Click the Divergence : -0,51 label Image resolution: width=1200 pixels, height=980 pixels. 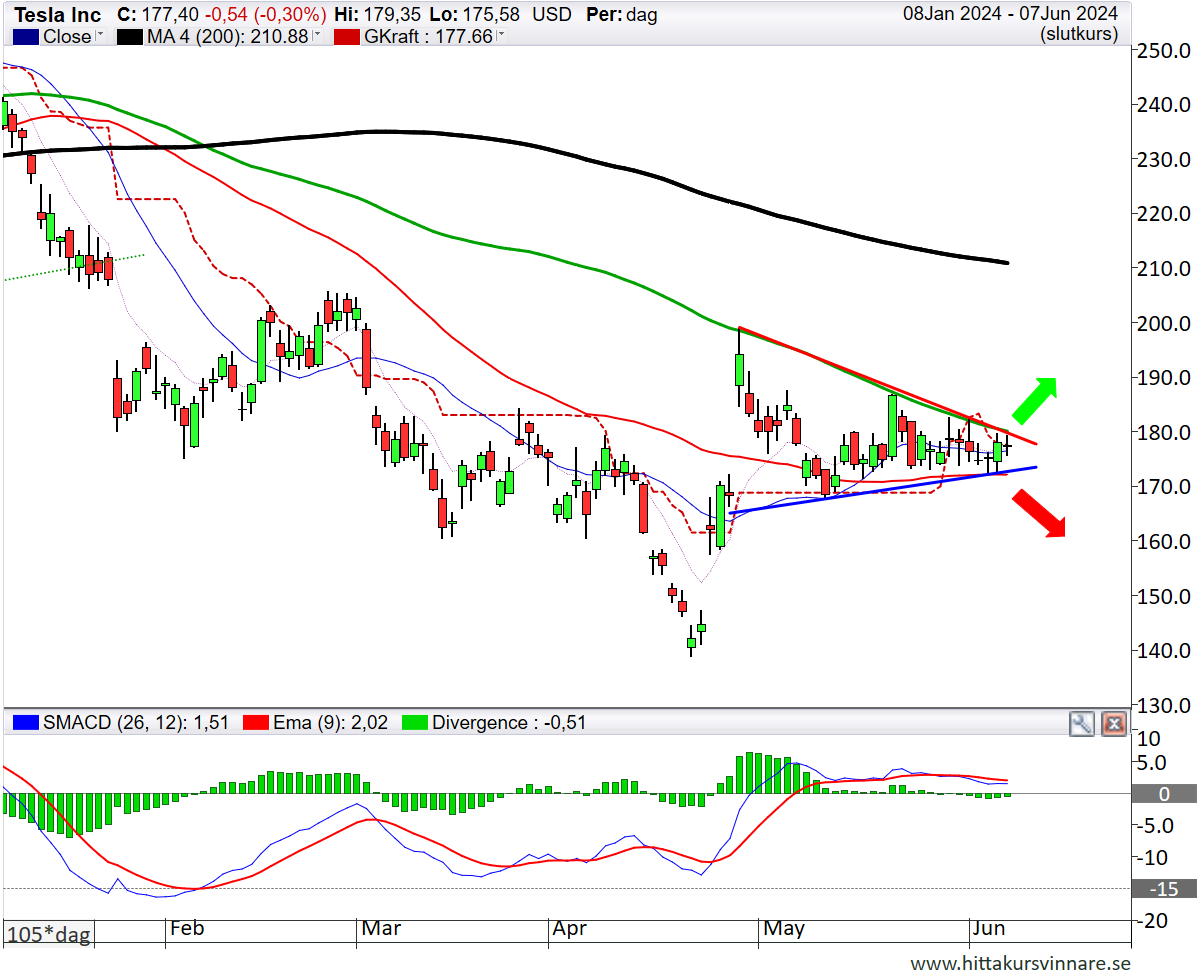(x=511, y=722)
